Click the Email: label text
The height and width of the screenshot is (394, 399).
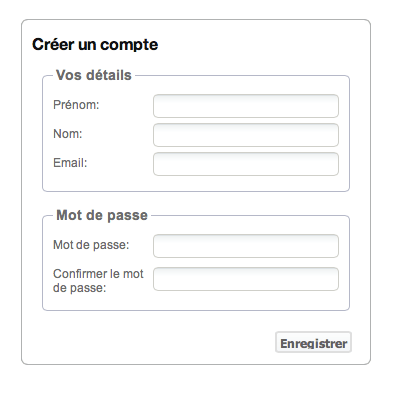tap(70, 163)
